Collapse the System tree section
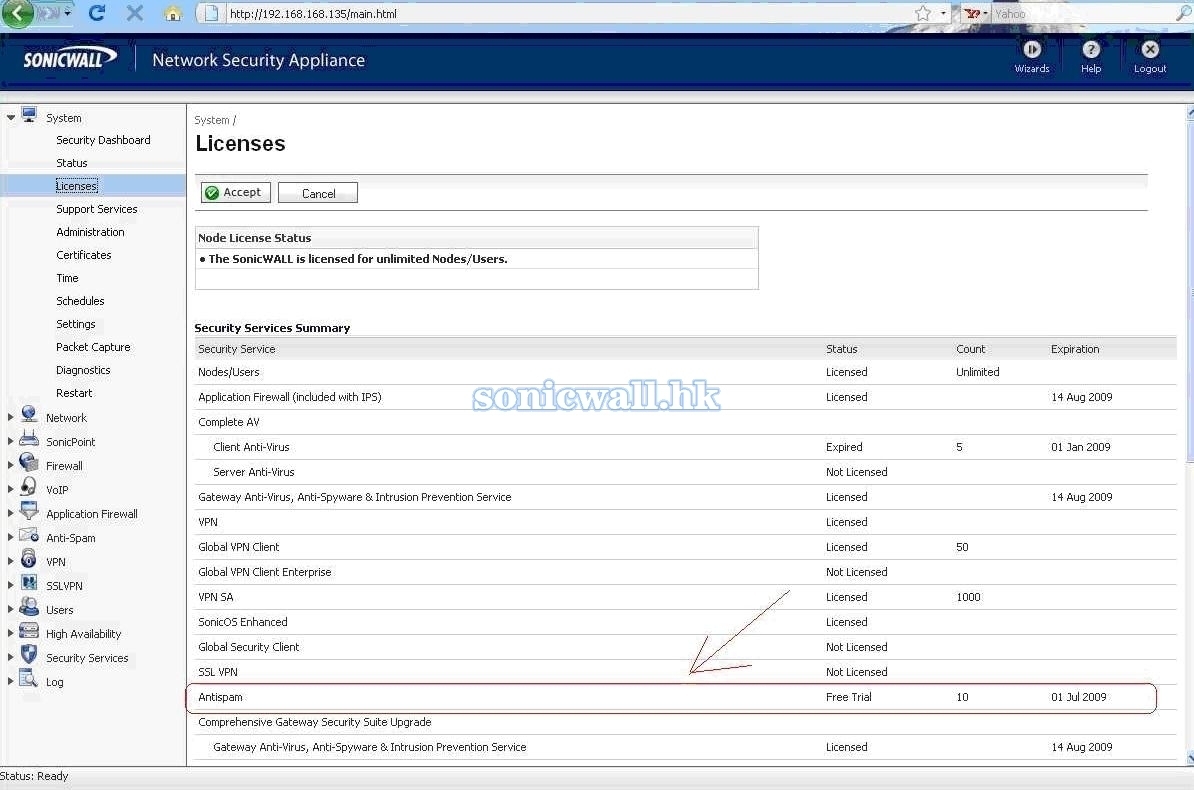The width and height of the screenshot is (1194, 790). (11, 117)
